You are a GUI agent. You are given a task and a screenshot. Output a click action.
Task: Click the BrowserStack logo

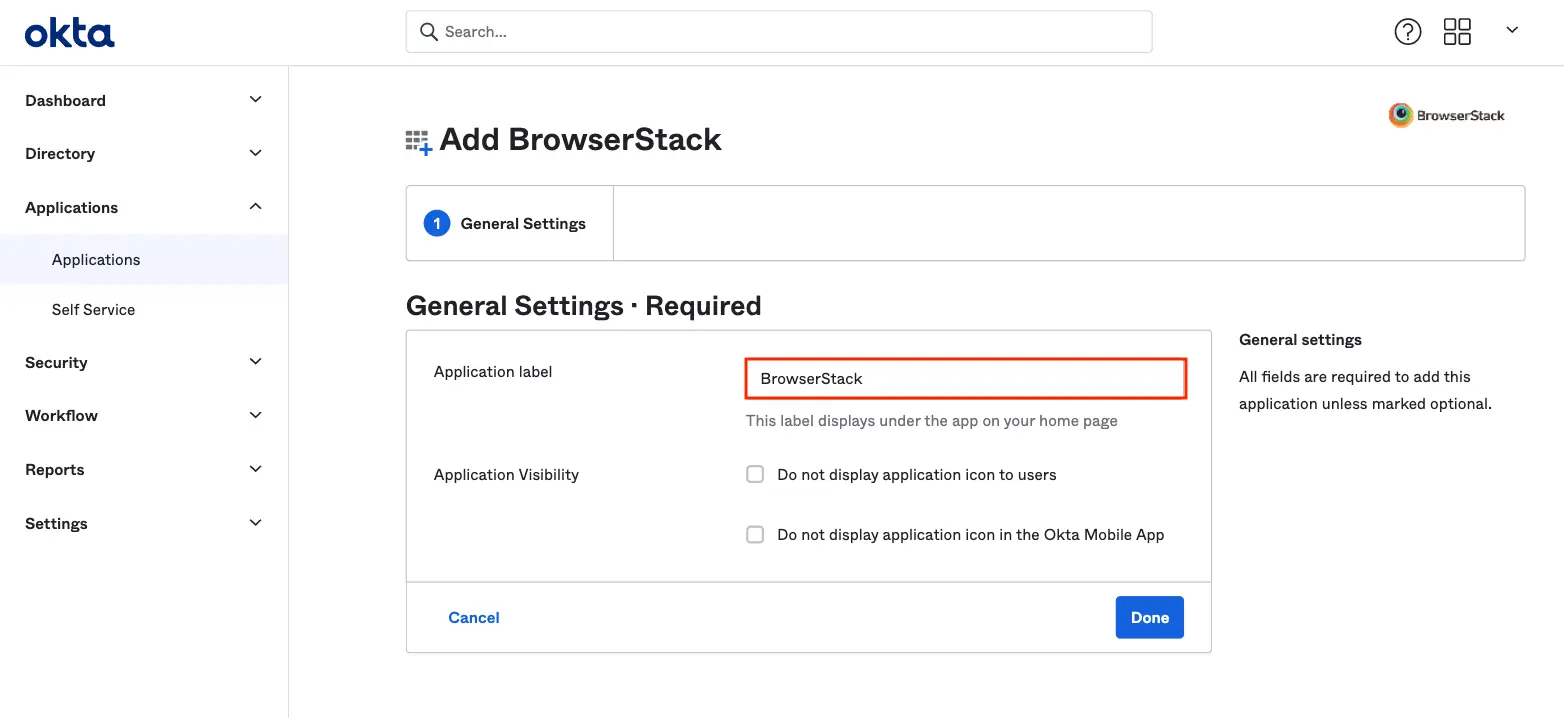[1446, 115]
